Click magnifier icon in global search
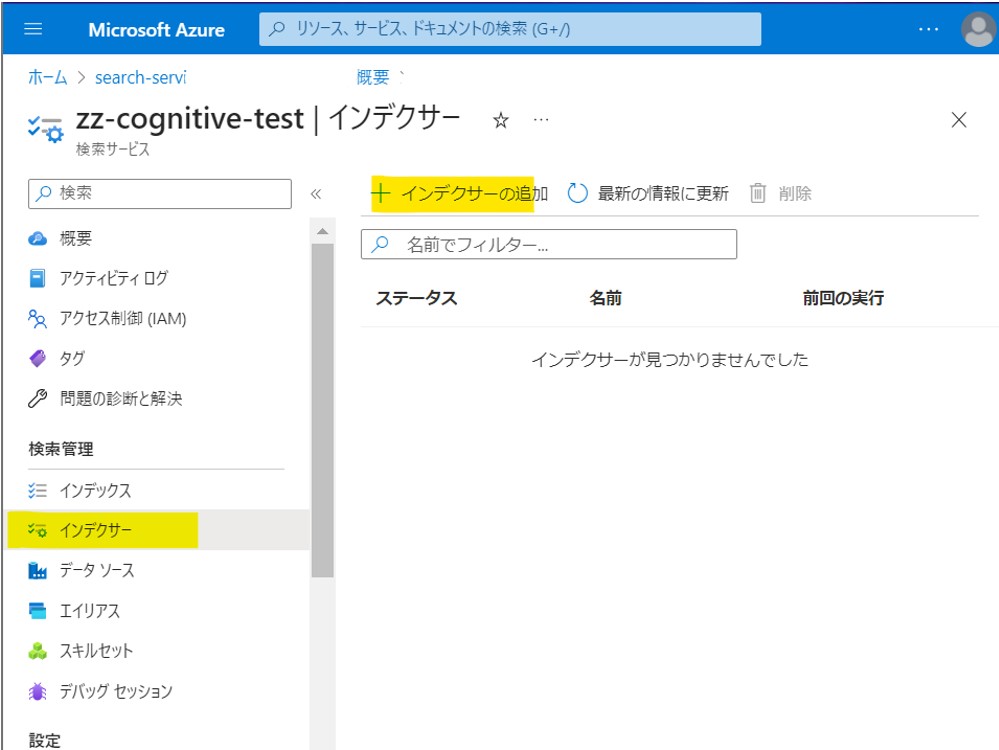Screen dimensions: 999x750 277,29
